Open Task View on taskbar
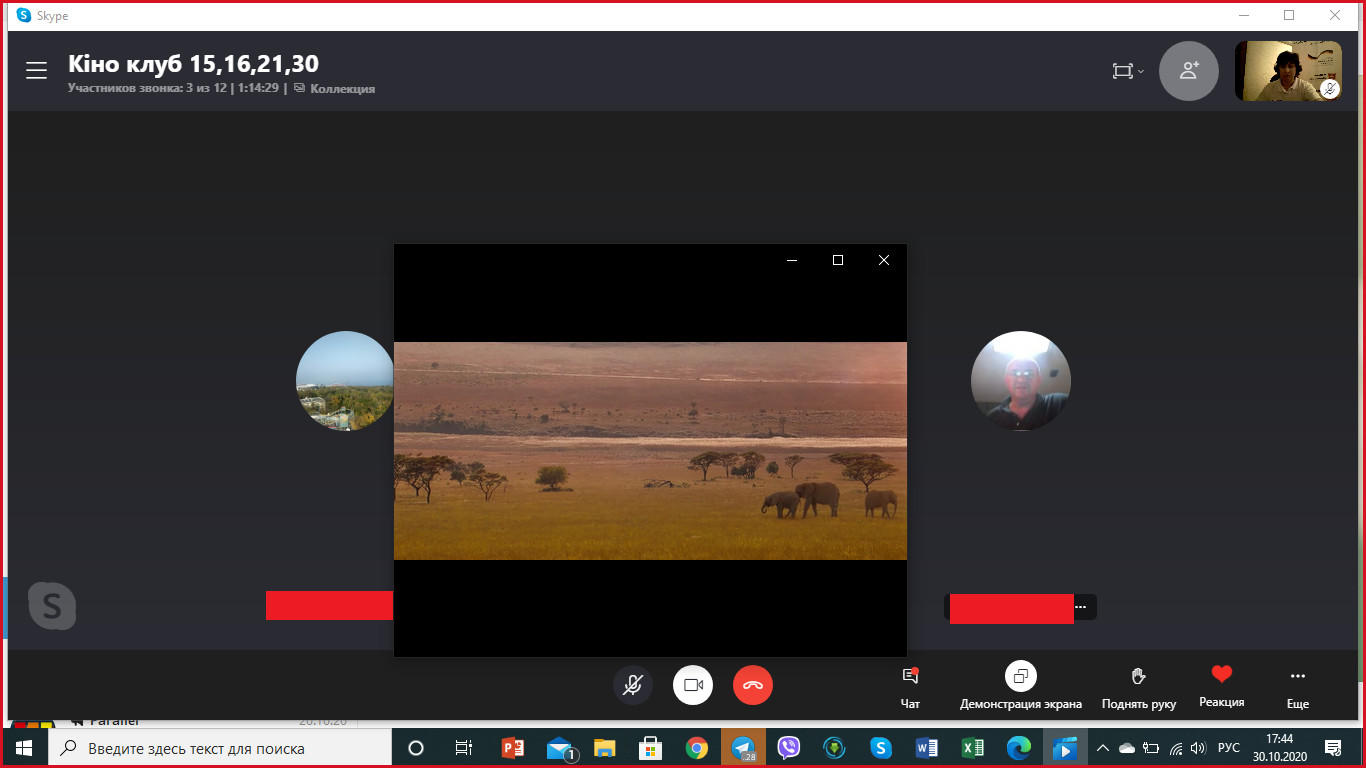The width and height of the screenshot is (1366, 768). pos(463,748)
